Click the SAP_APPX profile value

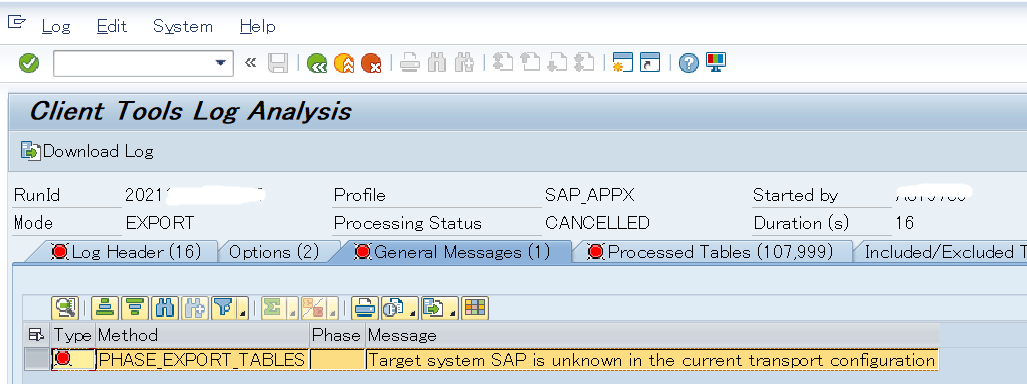tap(589, 195)
